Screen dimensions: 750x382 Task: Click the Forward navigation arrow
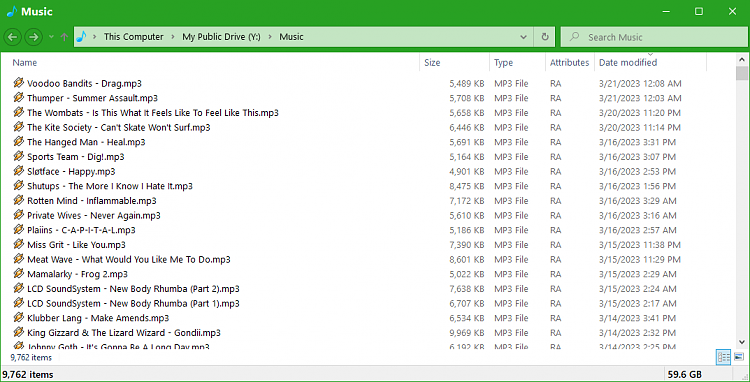(33, 37)
